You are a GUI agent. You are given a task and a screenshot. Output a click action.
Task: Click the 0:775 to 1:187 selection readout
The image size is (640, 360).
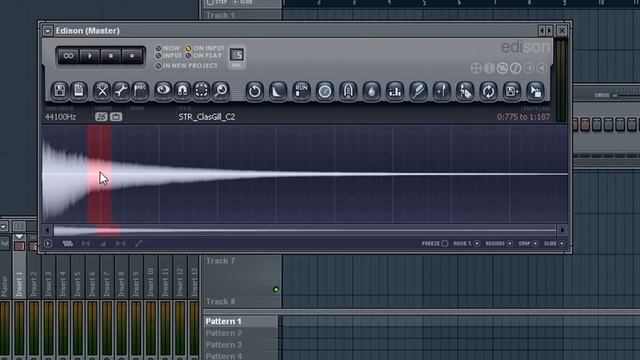pyautogui.click(x=523, y=117)
